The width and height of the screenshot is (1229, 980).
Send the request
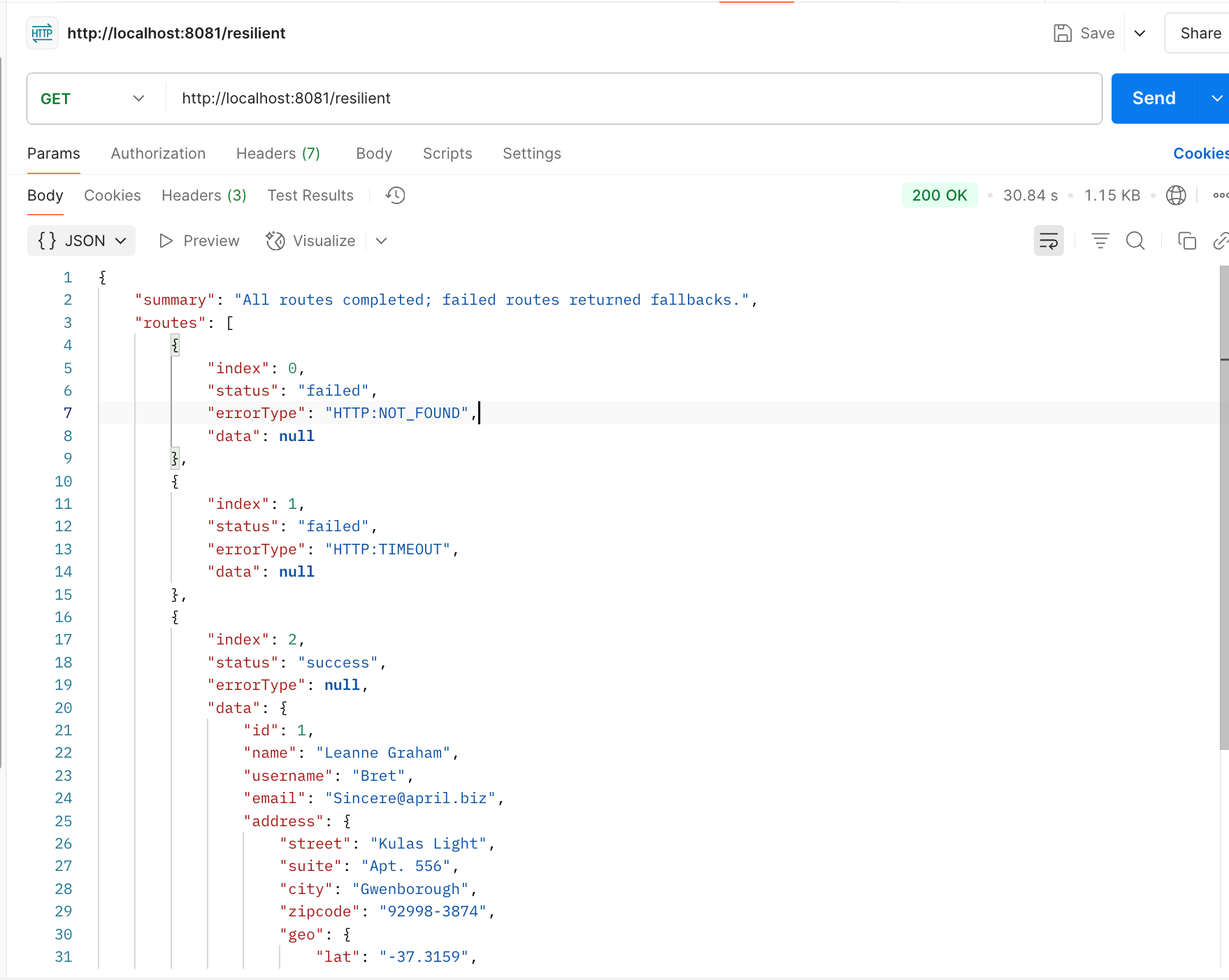pos(1153,99)
